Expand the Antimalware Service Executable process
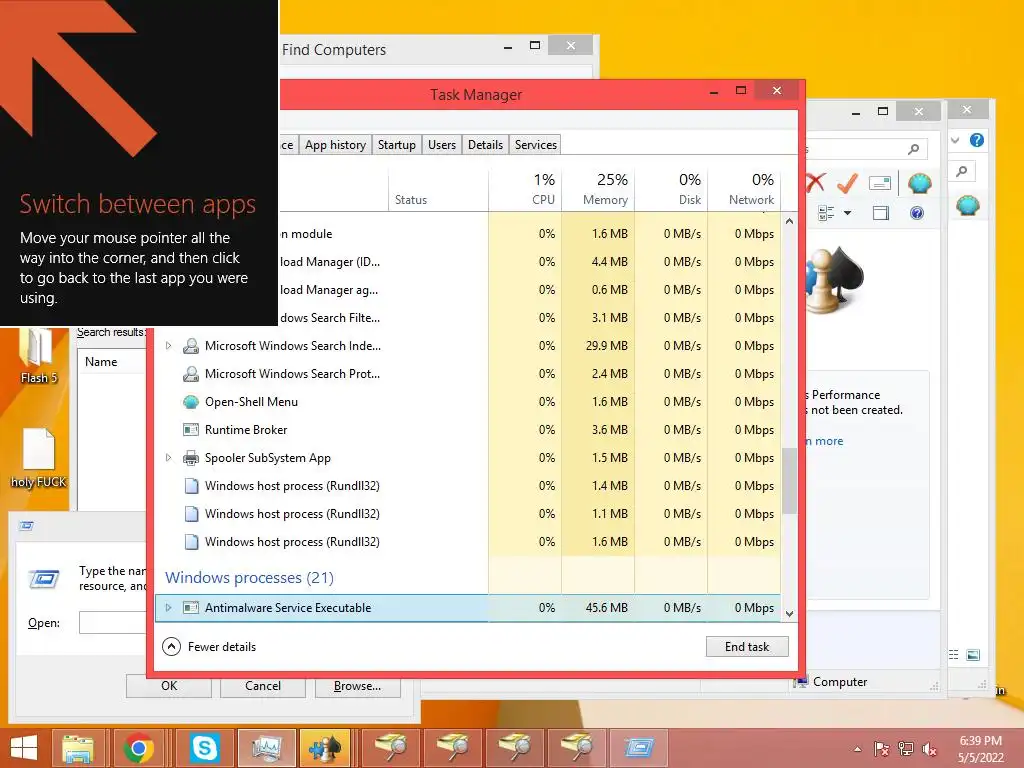 pyautogui.click(x=168, y=607)
